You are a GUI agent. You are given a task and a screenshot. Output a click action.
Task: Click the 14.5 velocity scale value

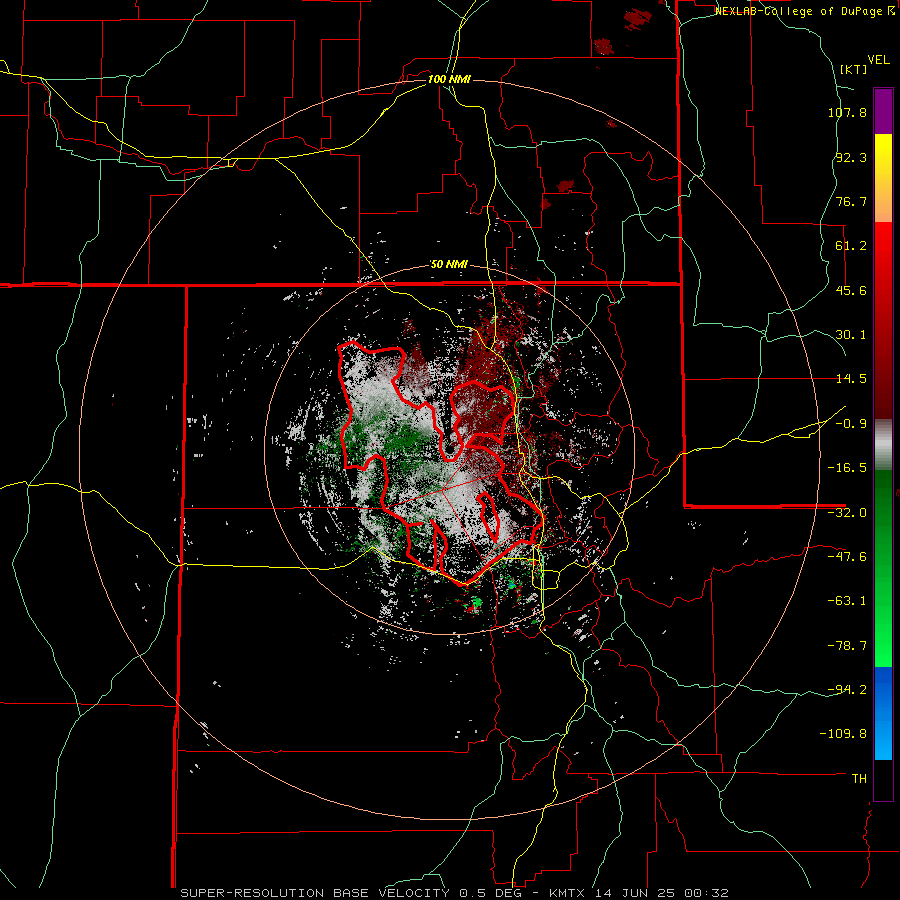tap(851, 379)
